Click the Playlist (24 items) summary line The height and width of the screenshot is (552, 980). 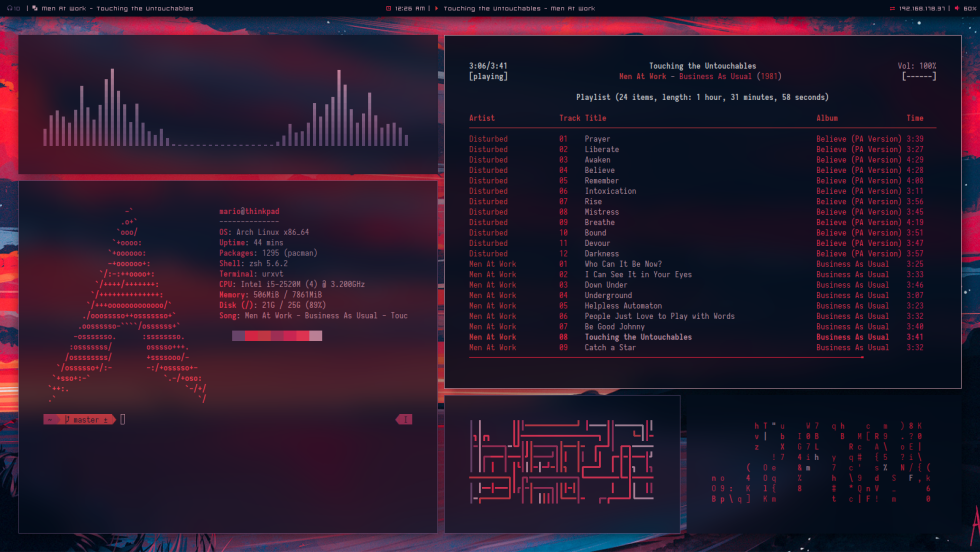[x=702, y=97]
